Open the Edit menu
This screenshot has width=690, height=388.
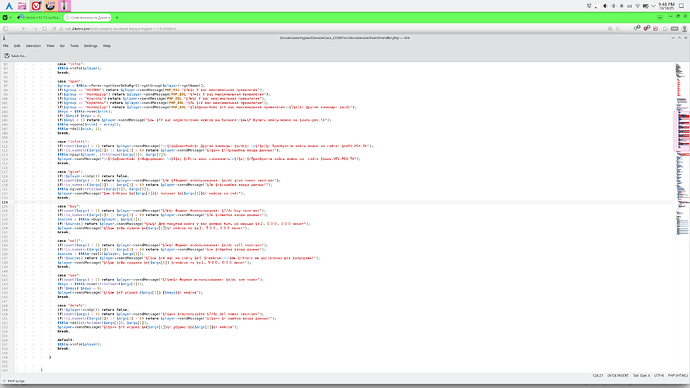(17, 46)
